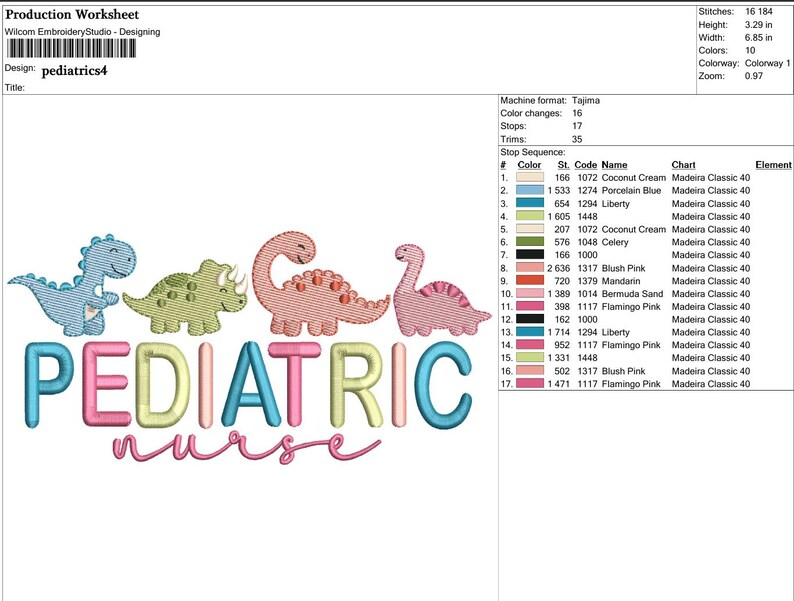794x601 pixels.
Task: Click the Blush Pink swatch in row 16
Action: [x=530, y=371]
